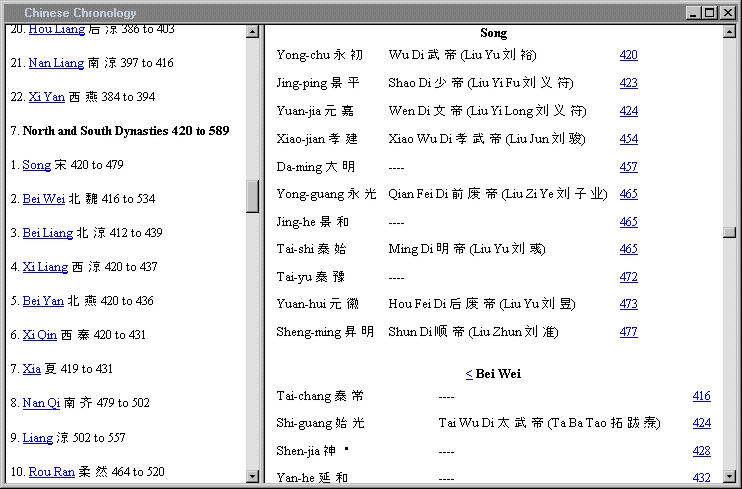Image resolution: width=742 pixels, height=489 pixels.
Task: Click the 'Tai-chang' era name
Action: coord(303,396)
